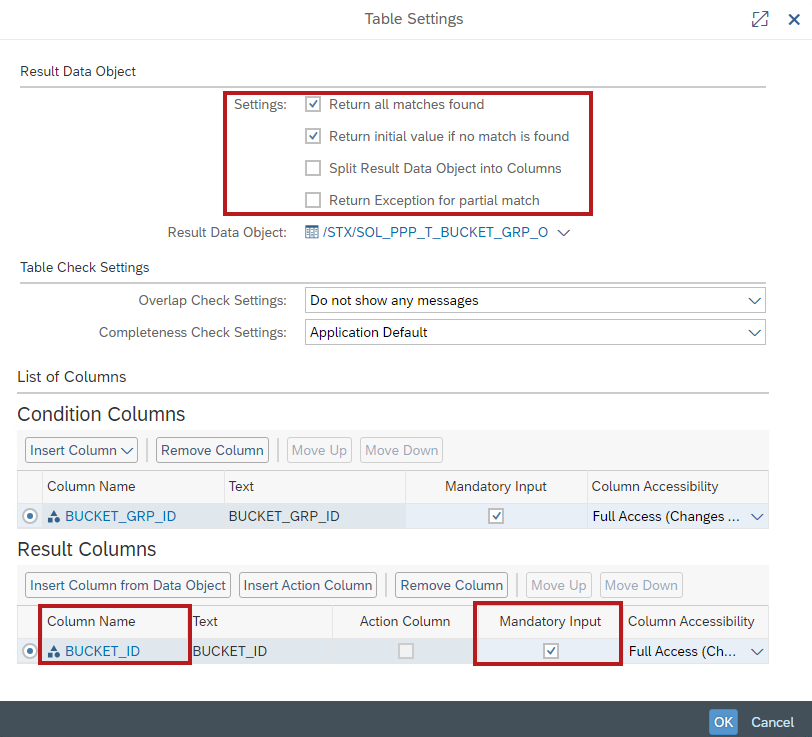Select the BUCKET_GRP_ID row radio button
Screen dimensions: 812x737
click(30, 517)
